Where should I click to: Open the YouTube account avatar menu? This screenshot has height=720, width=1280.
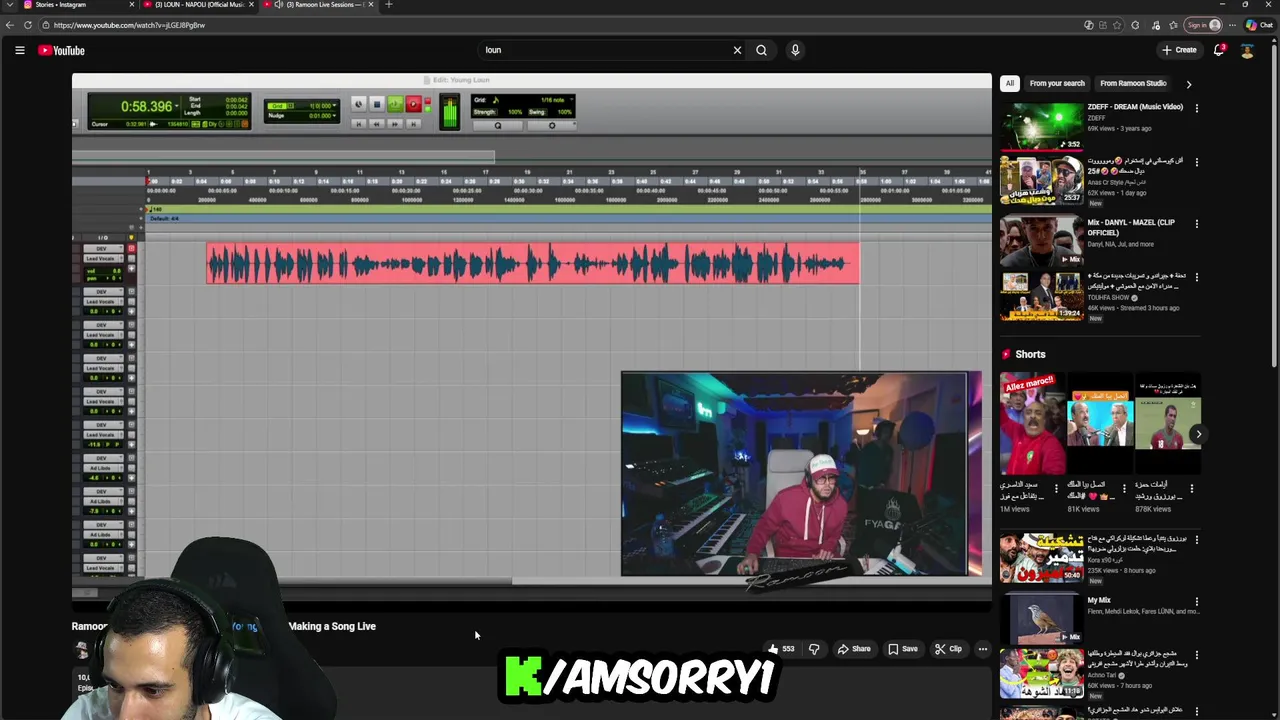[1247, 50]
